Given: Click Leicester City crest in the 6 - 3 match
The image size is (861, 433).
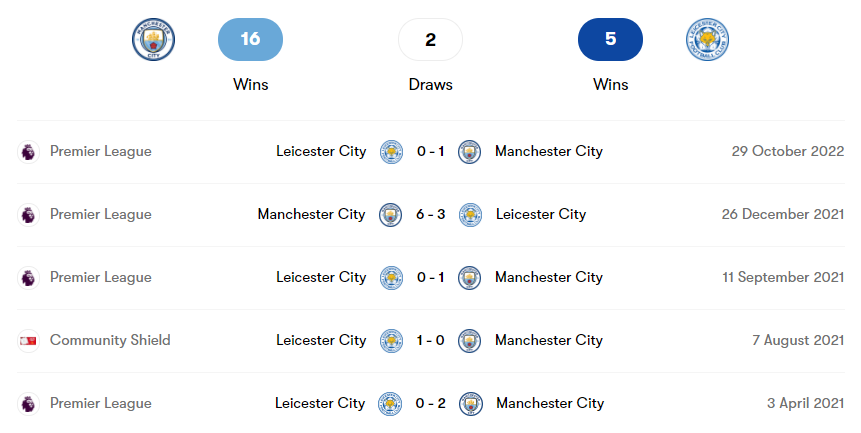Looking at the screenshot, I should [x=469, y=215].
